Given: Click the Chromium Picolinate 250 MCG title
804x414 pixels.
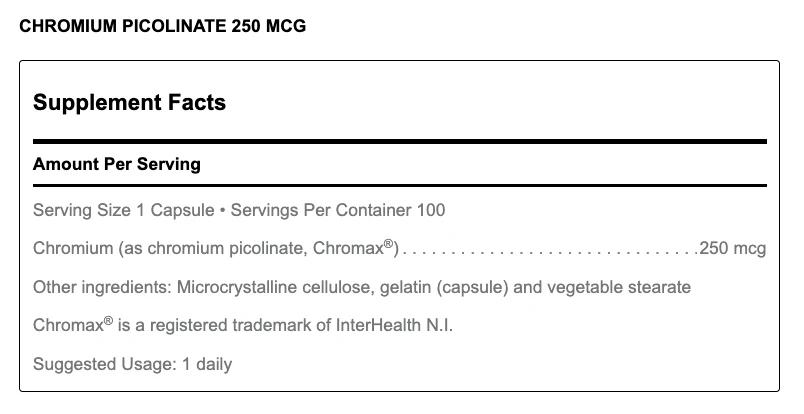Looking at the screenshot, I should click(163, 26).
